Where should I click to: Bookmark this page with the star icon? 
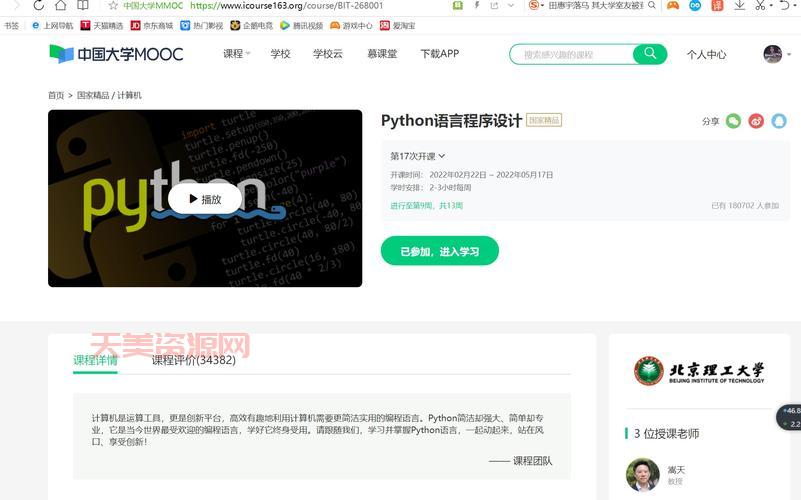click(113, 6)
